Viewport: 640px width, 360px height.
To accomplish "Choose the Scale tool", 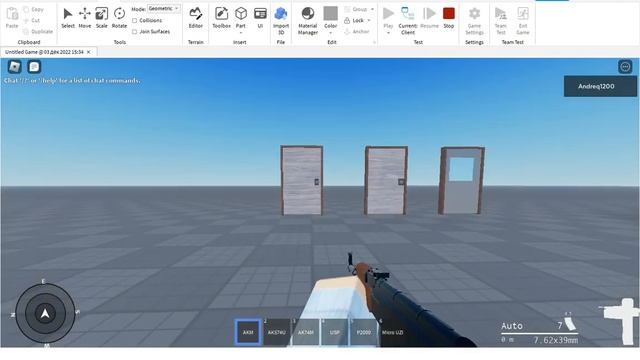I will (102, 18).
